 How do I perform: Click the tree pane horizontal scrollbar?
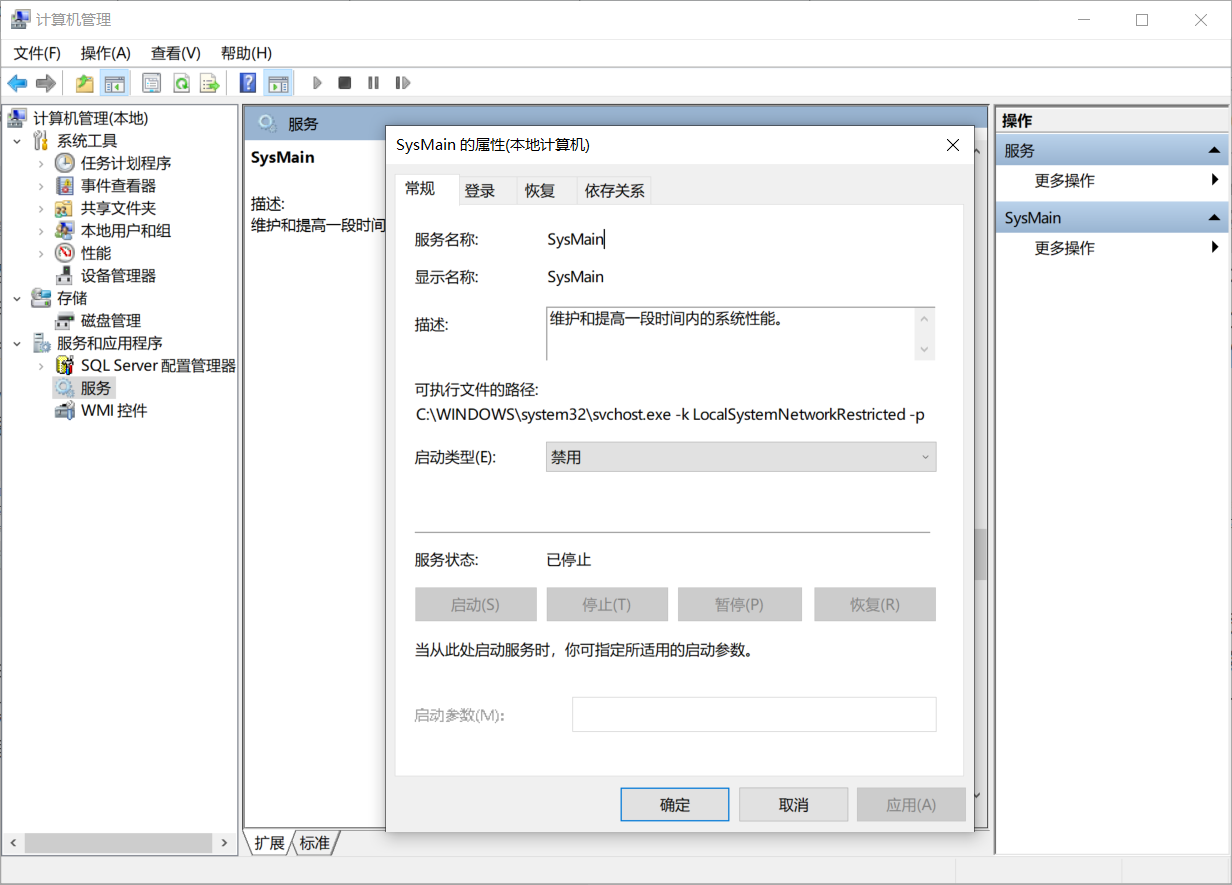120,844
